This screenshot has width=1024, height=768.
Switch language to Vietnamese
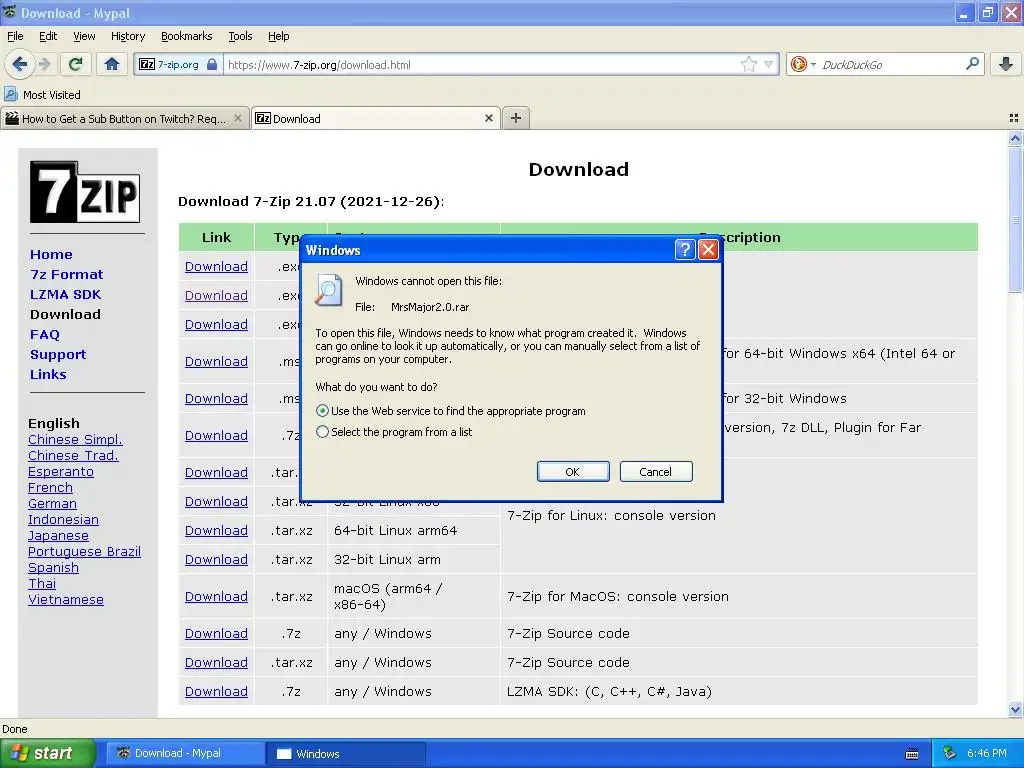pyautogui.click(x=66, y=600)
